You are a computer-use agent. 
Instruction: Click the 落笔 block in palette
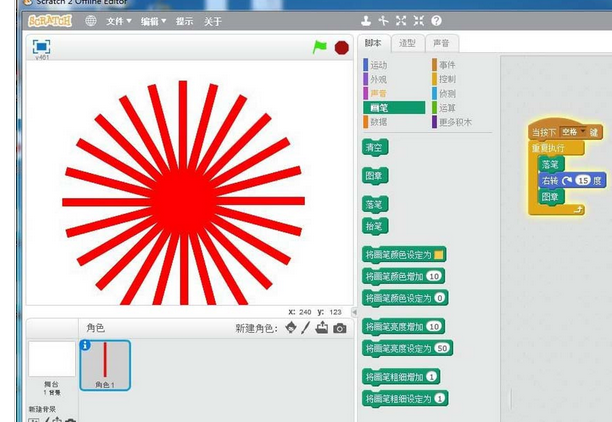coord(375,204)
